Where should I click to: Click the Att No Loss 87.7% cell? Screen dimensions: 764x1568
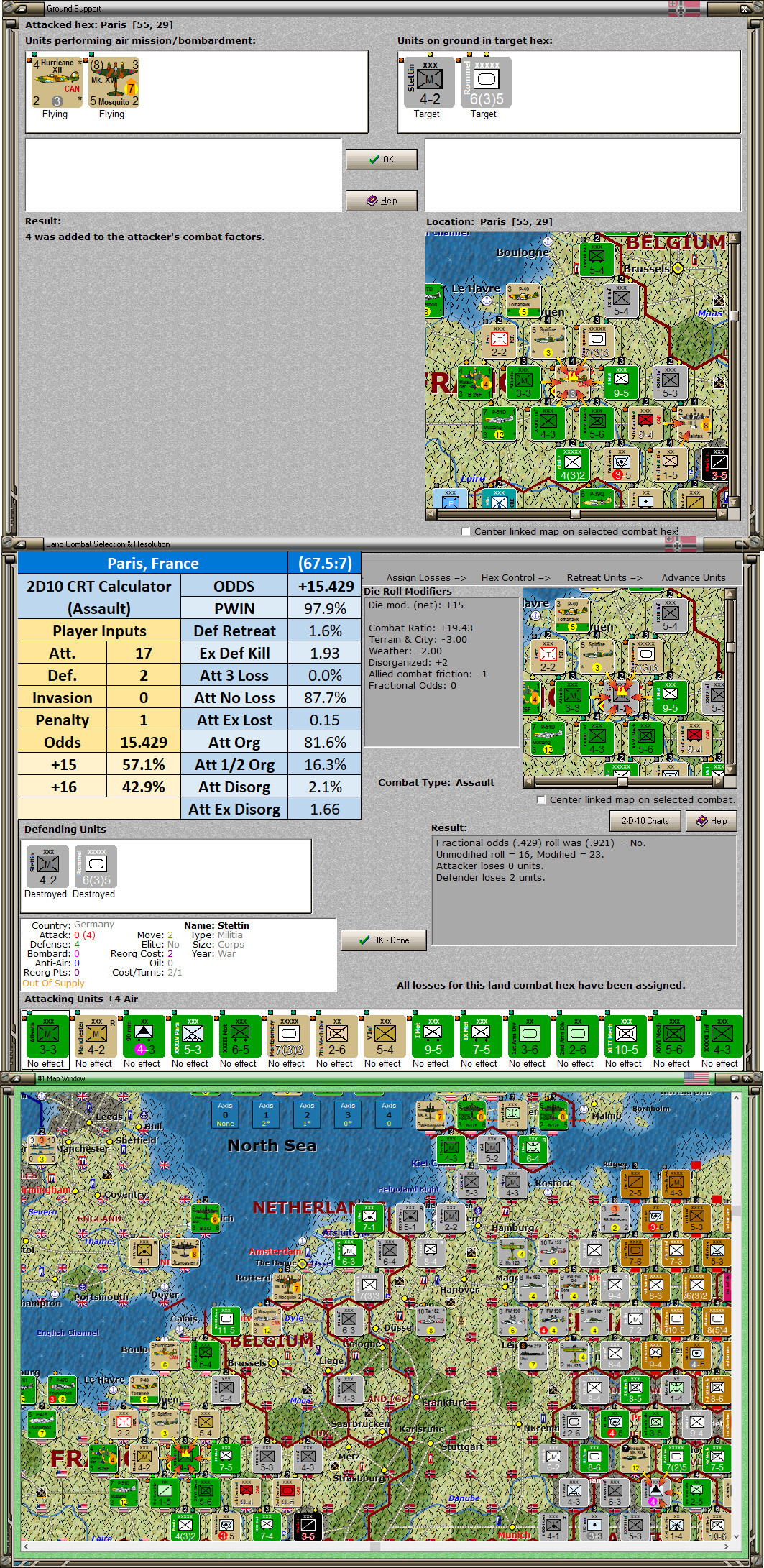click(325, 697)
